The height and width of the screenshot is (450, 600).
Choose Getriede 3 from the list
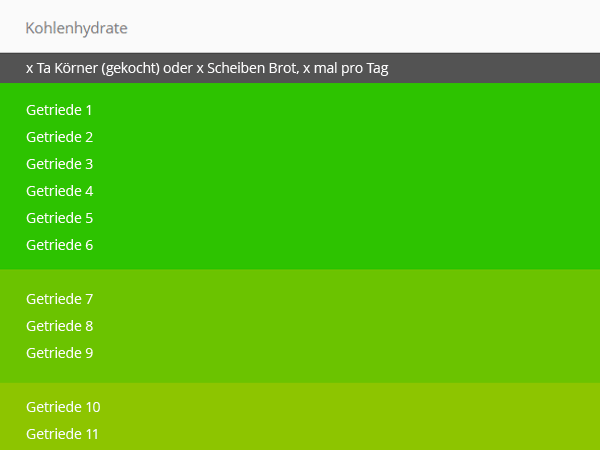pyautogui.click(x=59, y=164)
